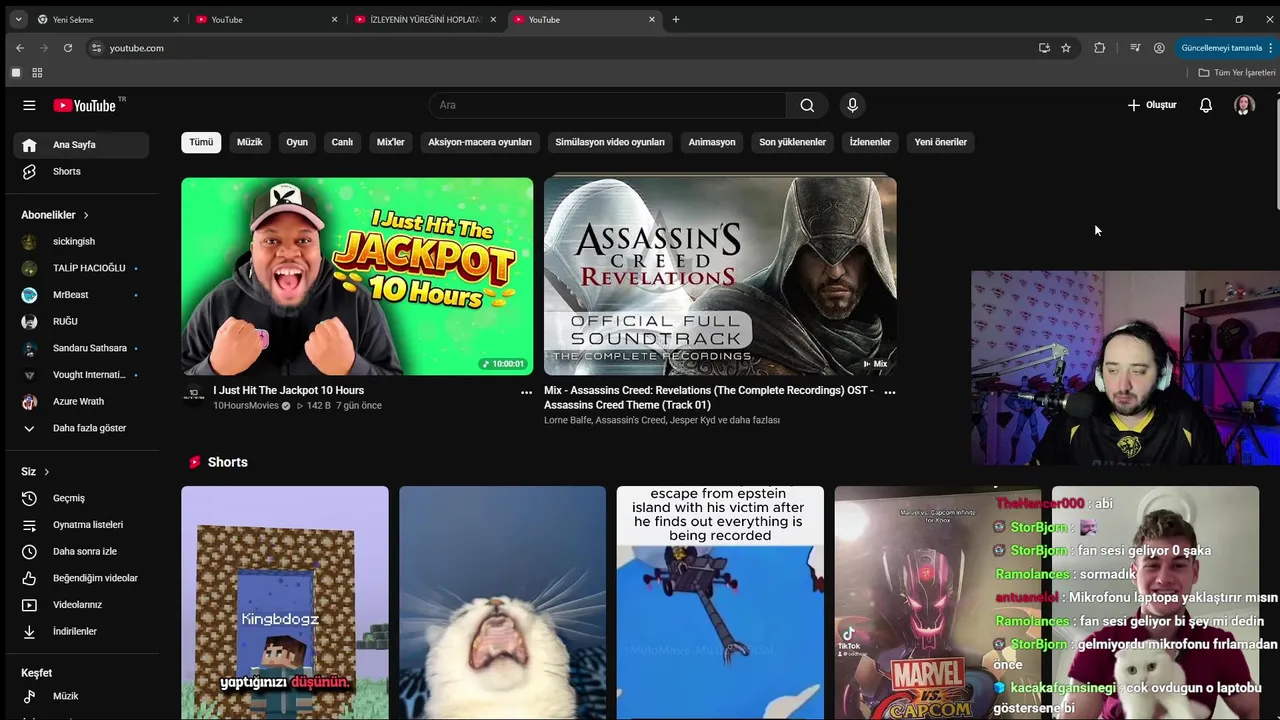Select Son yüklenenler chip
The height and width of the screenshot is (720, 1280).
tap(792, 142)
